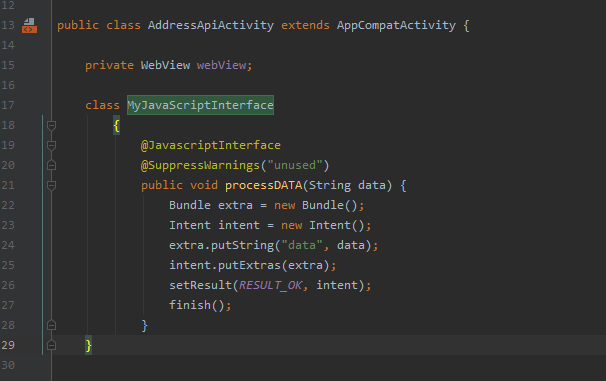
Task: Click AppCompatActivity in the class declaration
Action: coord(396,26)
